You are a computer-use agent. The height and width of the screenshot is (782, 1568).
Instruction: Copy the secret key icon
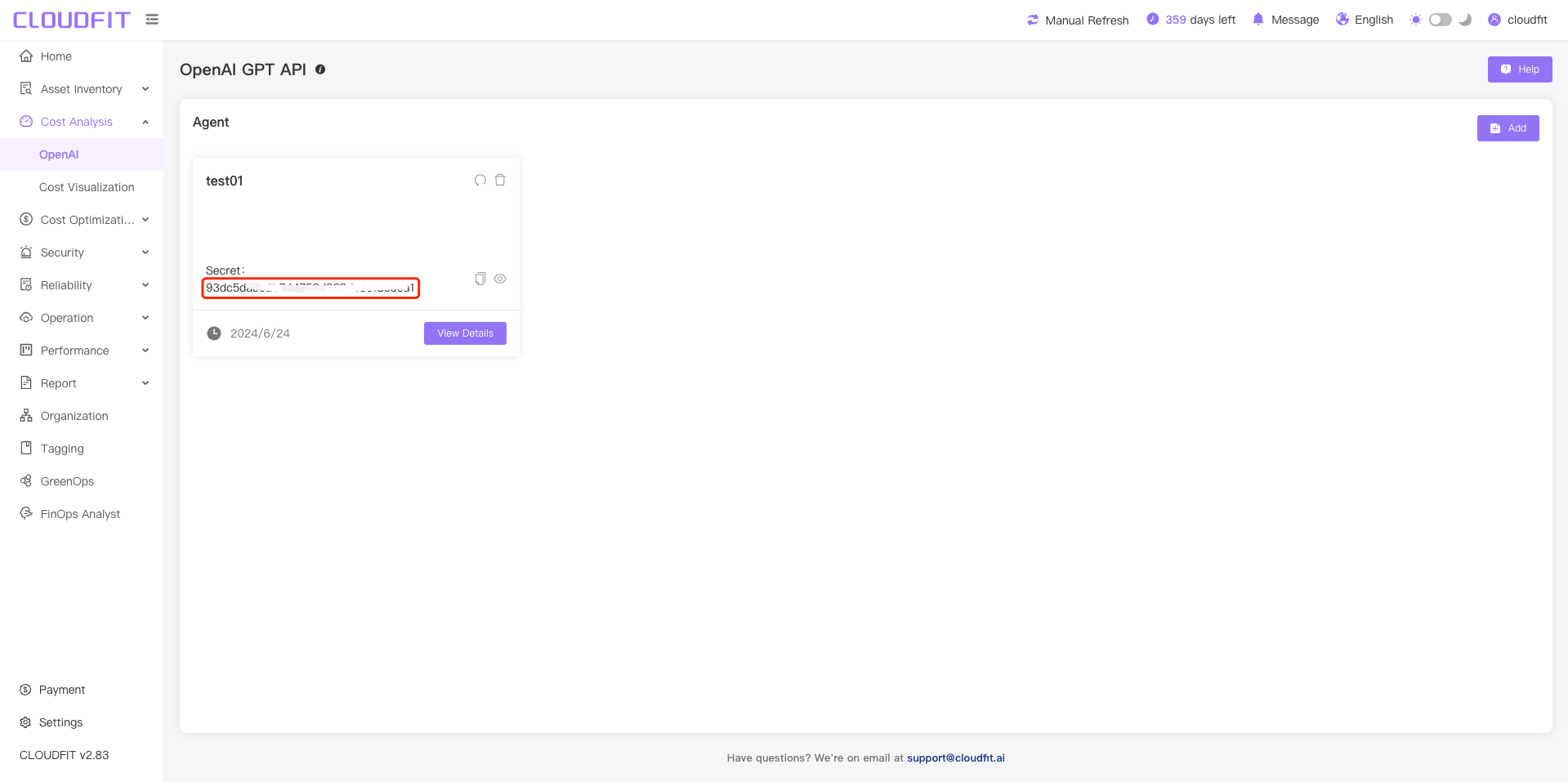pyautogui.click(x=480, y=279)
